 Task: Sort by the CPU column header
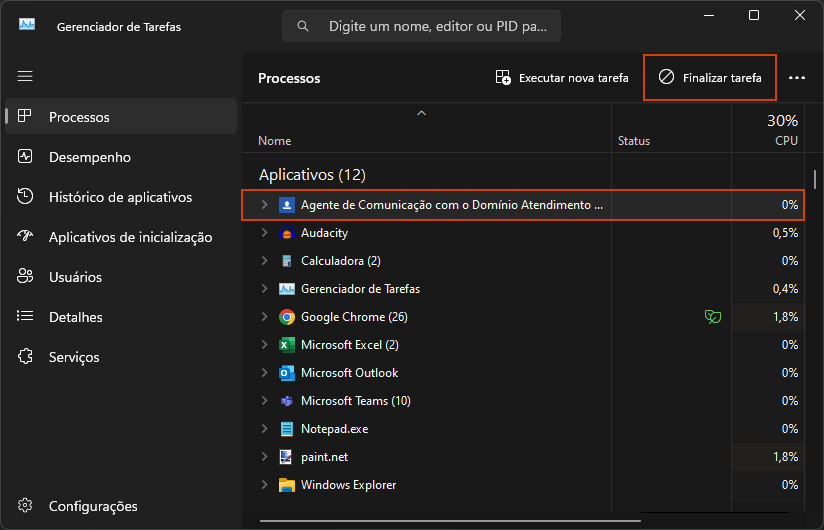[786, 141]
